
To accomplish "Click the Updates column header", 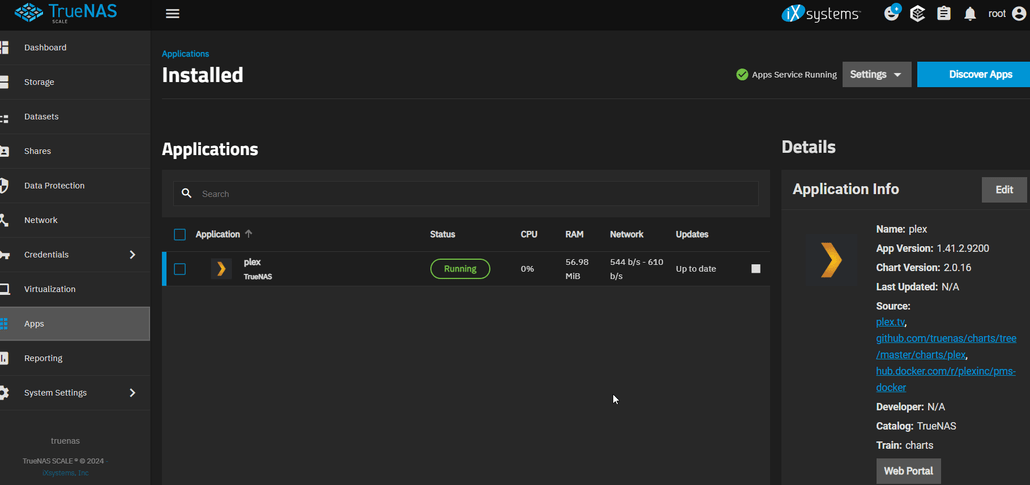I will pyautogui.click(x=692, y=234).
